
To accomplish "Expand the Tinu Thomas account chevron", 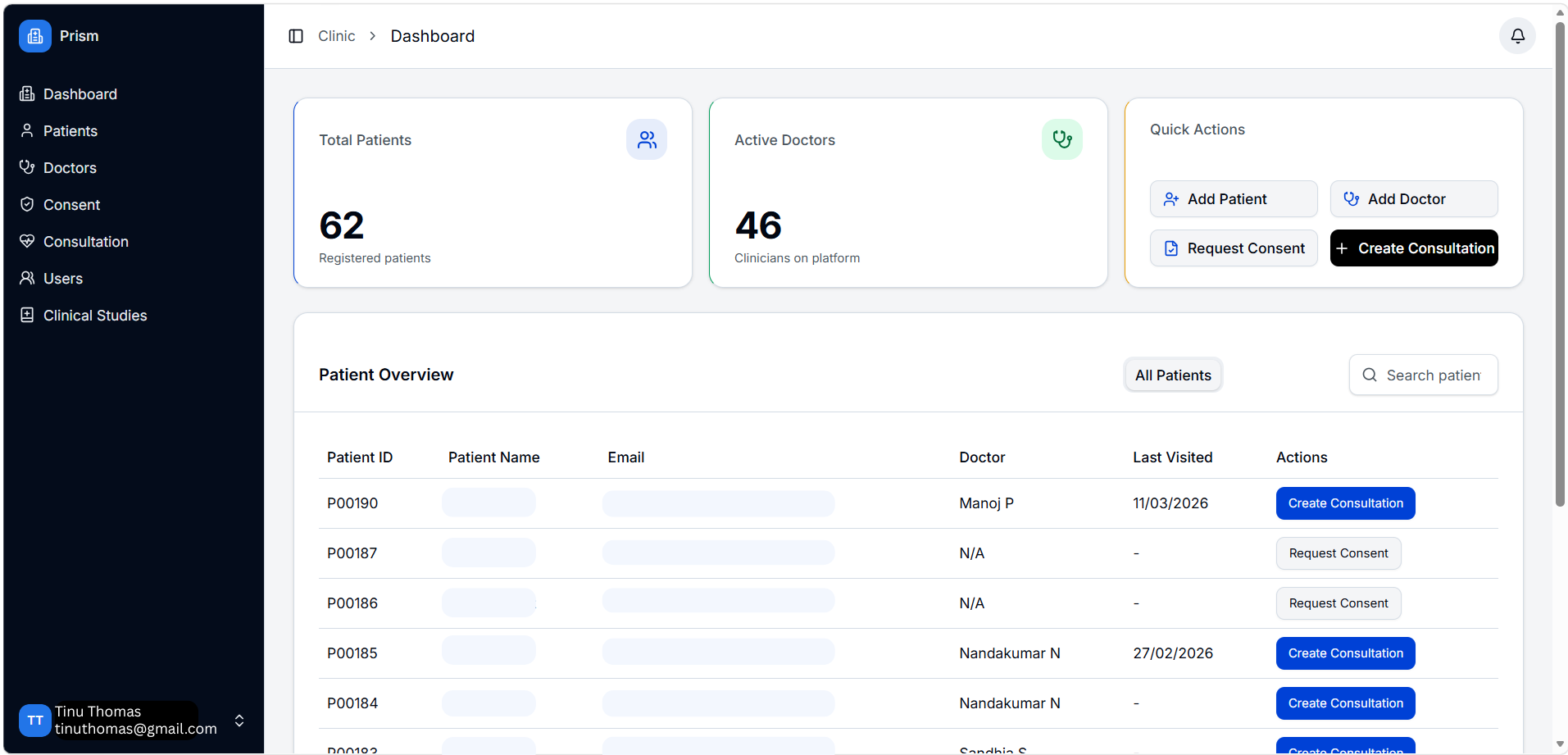I will (239, 721).
